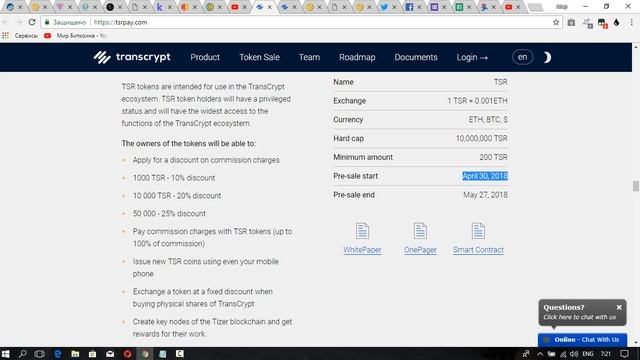The width and height of the screenshot is (640, 360).
Task: Click the 'May 27, 2018' pre-sale end value
Action: click(485, 195)
